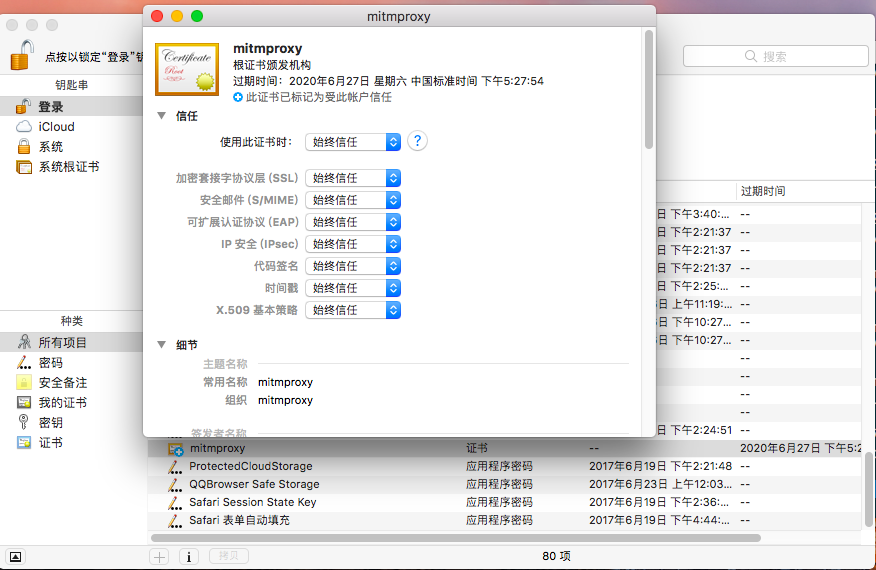The image size is (876, 570).
Task: Click the 组织 mitmproxy value
Action: tap(285, 400)
